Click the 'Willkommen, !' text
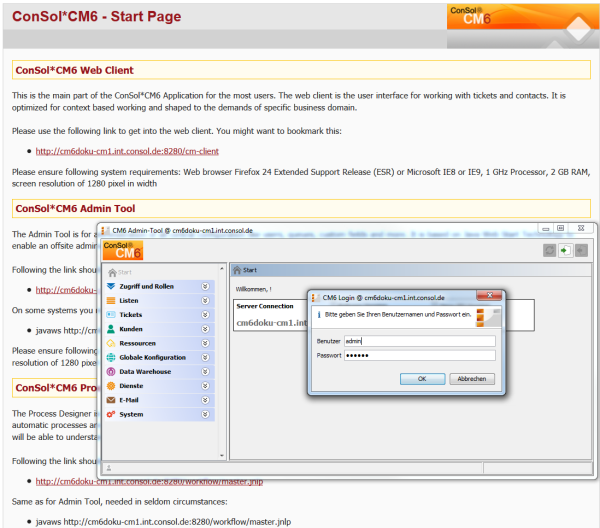 pyautogui.click(x=253, y=289)
